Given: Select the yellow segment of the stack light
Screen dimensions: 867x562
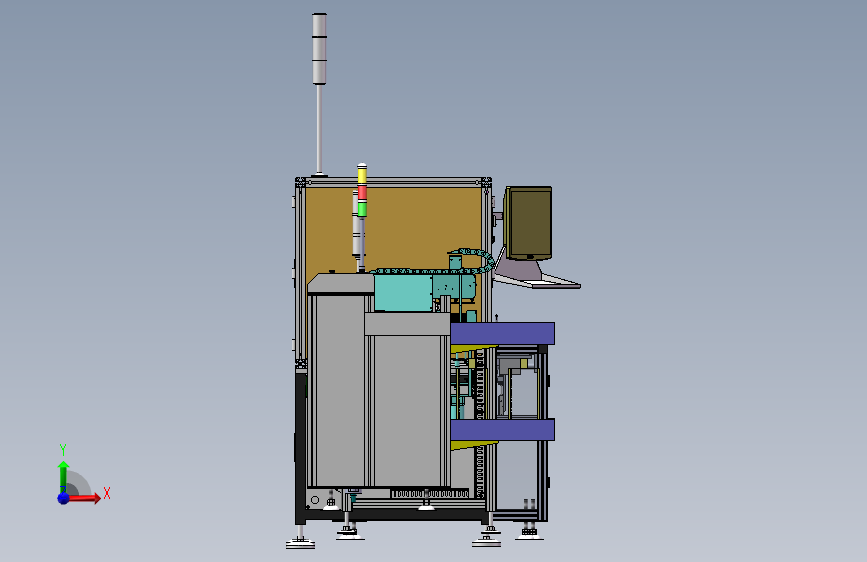Looking at the screenshot, I should (362, 175).
